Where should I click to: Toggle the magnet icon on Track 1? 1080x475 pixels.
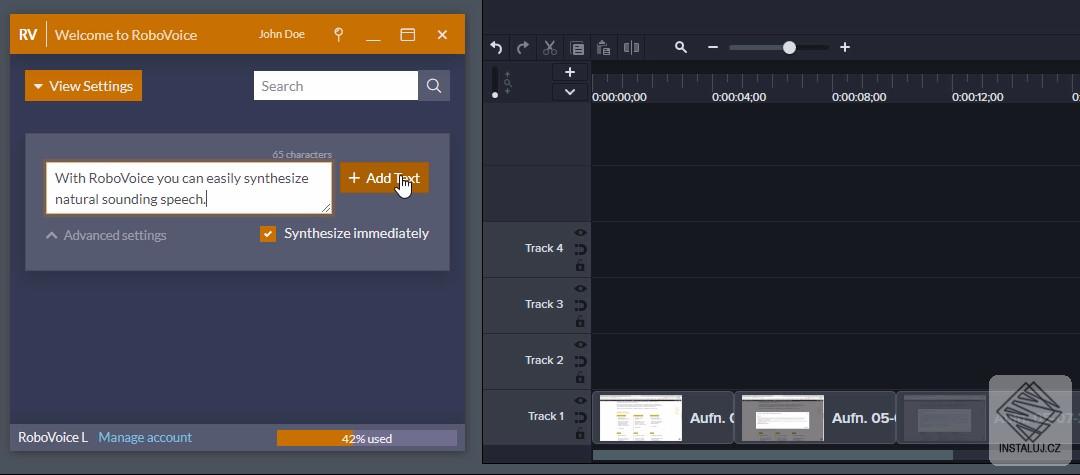tap(580, 417)
